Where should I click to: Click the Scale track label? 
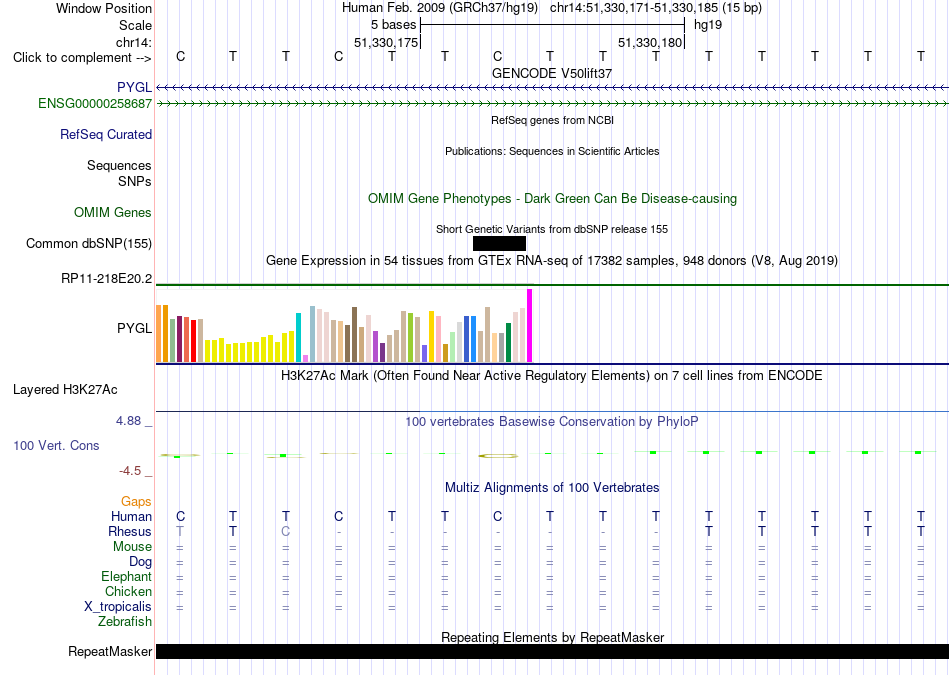click(x=136, y=25)
